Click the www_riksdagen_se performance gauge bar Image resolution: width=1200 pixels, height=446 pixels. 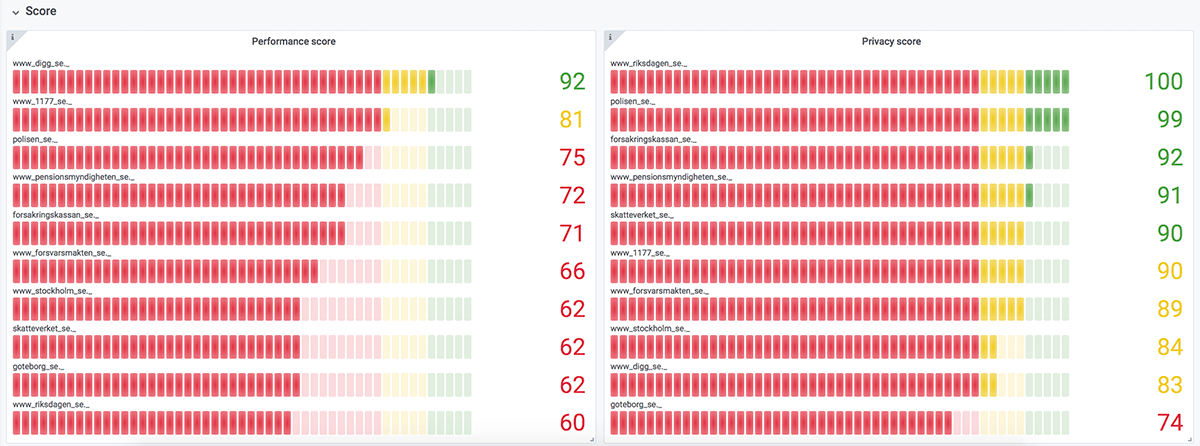click(x=242, y=423)
